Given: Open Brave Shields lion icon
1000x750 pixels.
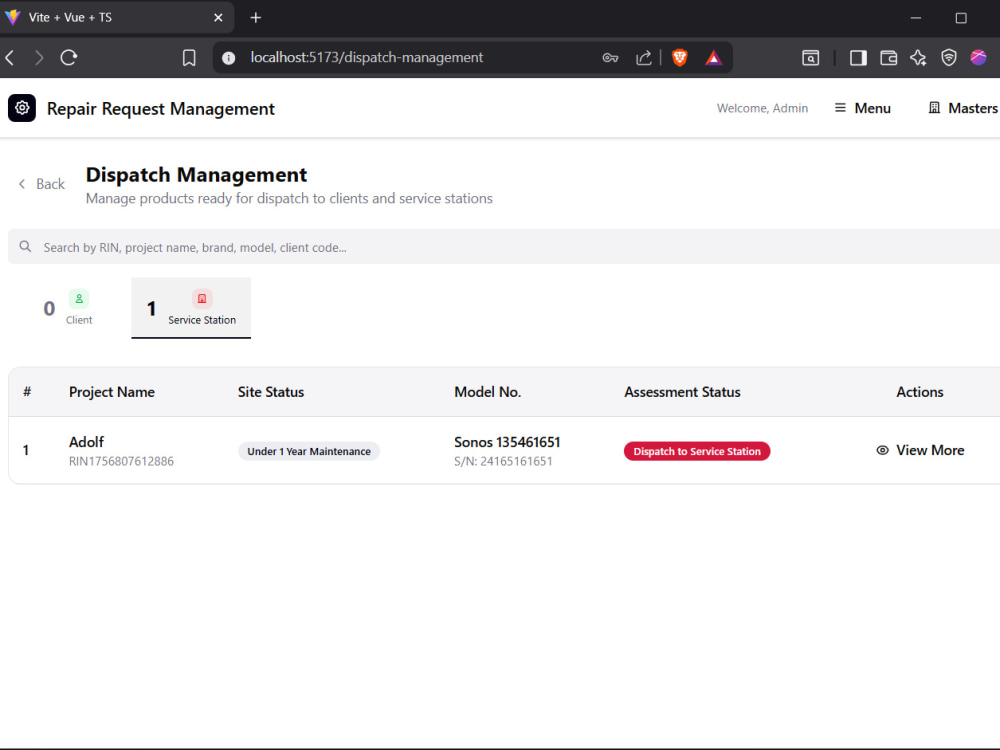Looking at the screenshot, I should [680, 58].
